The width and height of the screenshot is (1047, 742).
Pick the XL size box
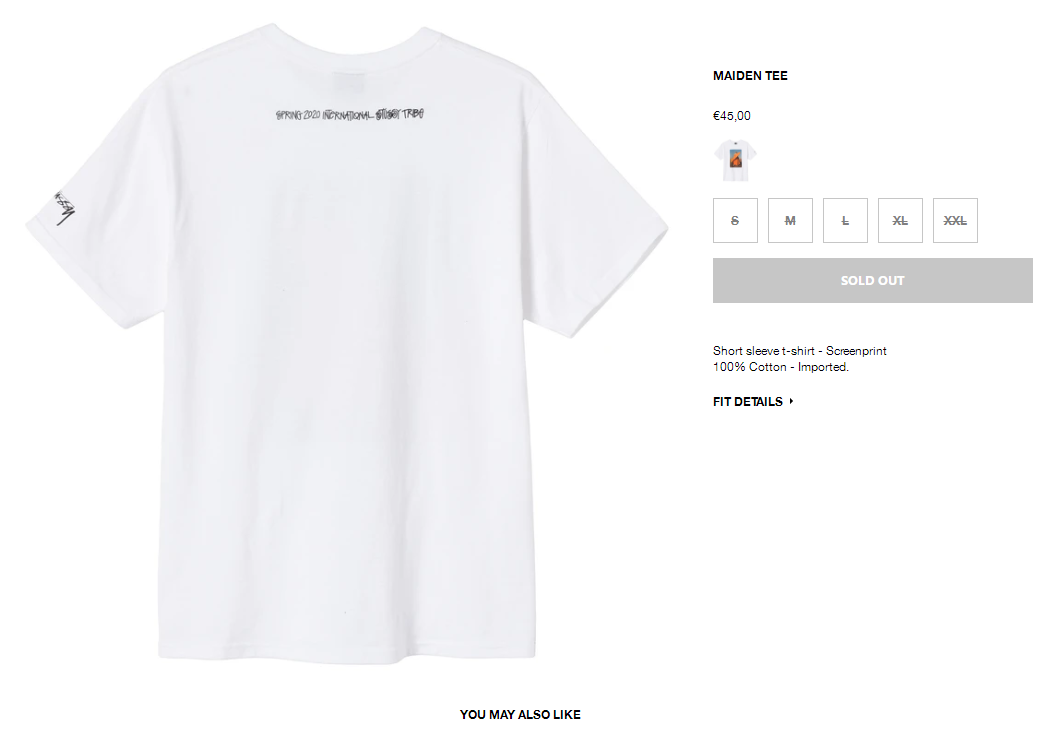point(900,220)
